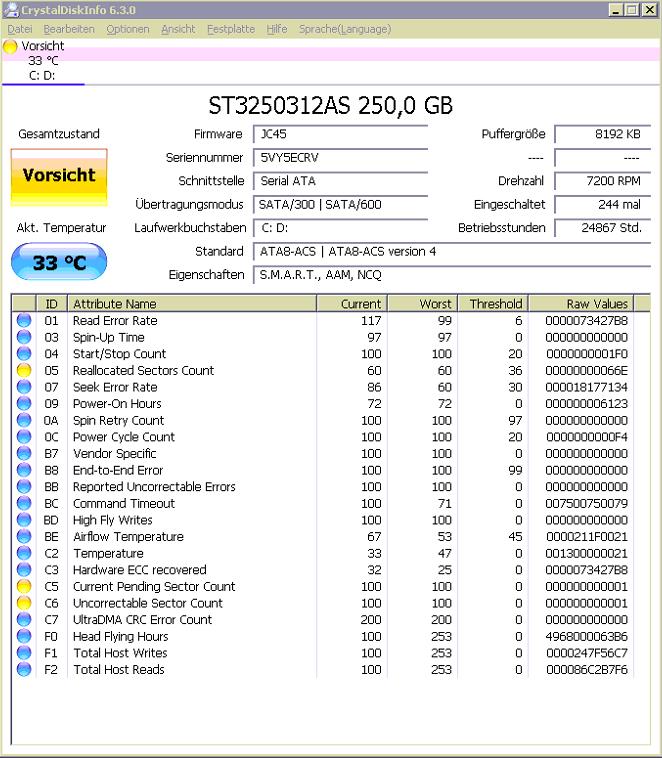Click the Übertragungsmodus field SATA/300 | SATA/600
Image resolution: width=662 pixels, height=758 pixels.
[x=340, y=204]
